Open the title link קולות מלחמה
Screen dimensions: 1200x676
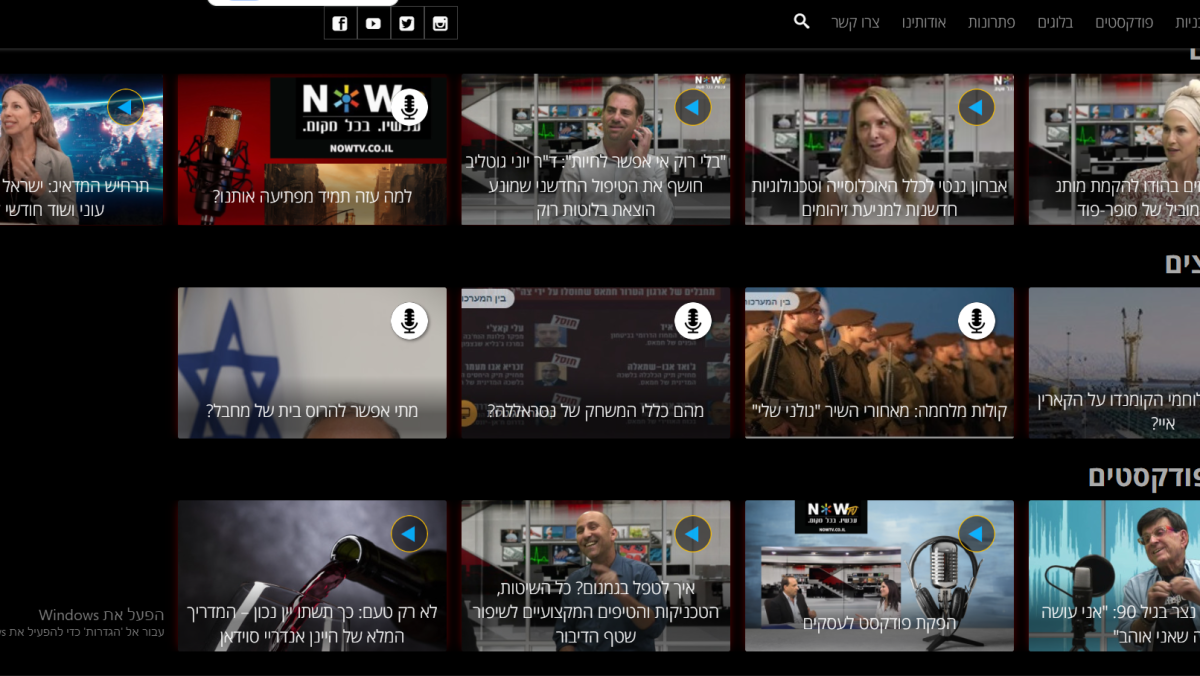(x=879, y=411)
